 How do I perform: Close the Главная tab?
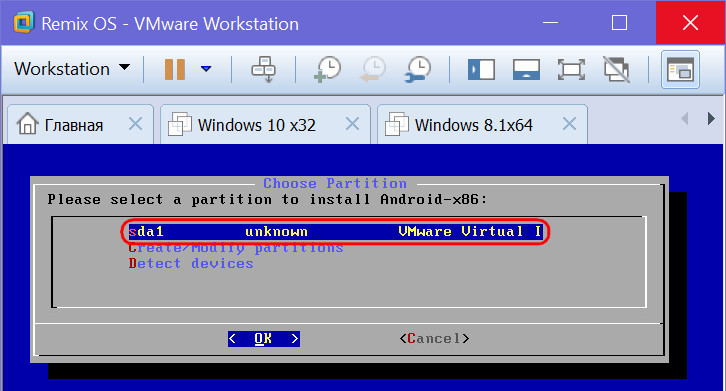tap(135, 124)
